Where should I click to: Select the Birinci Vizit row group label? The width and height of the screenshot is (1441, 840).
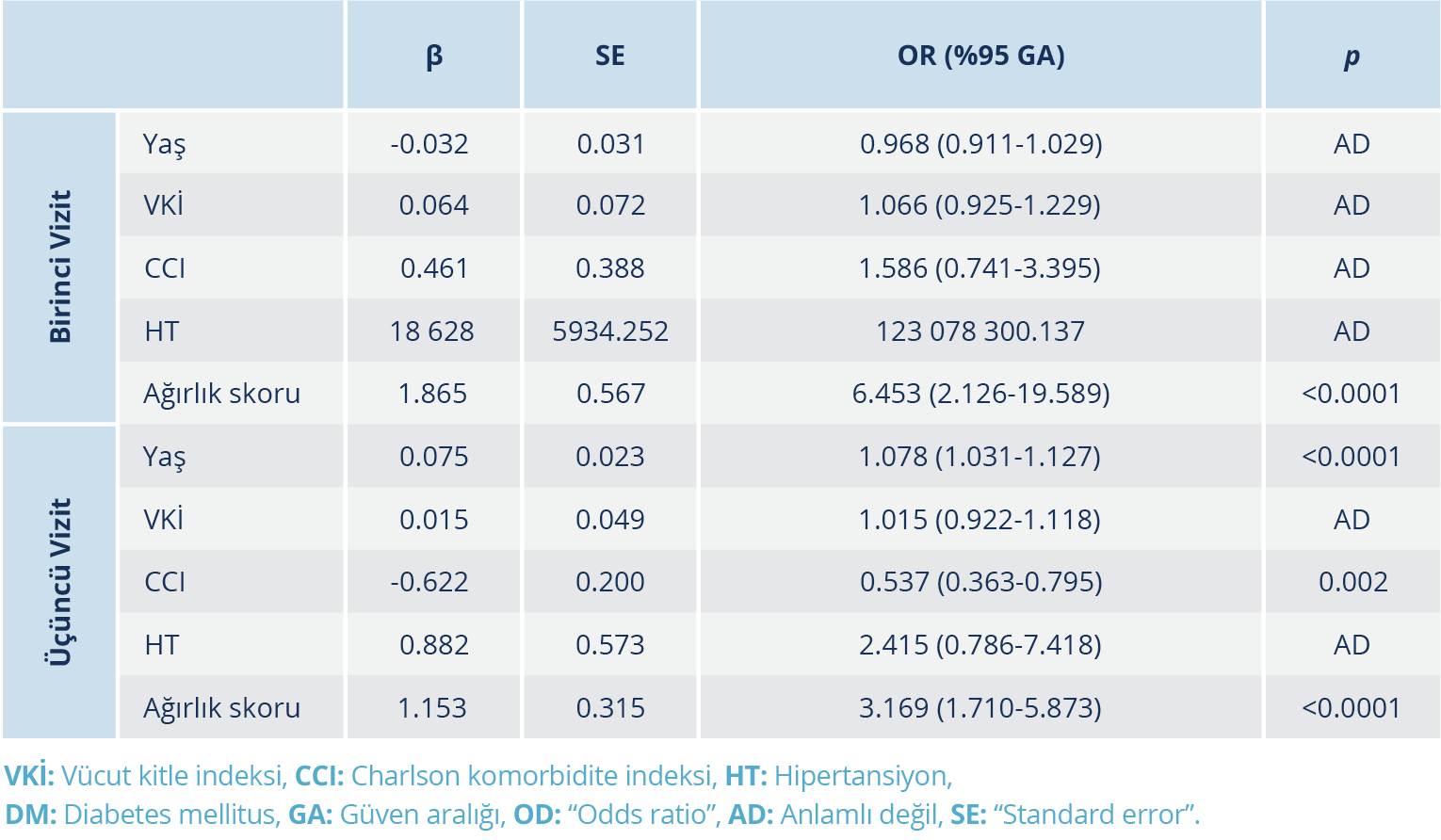point(59,267)
